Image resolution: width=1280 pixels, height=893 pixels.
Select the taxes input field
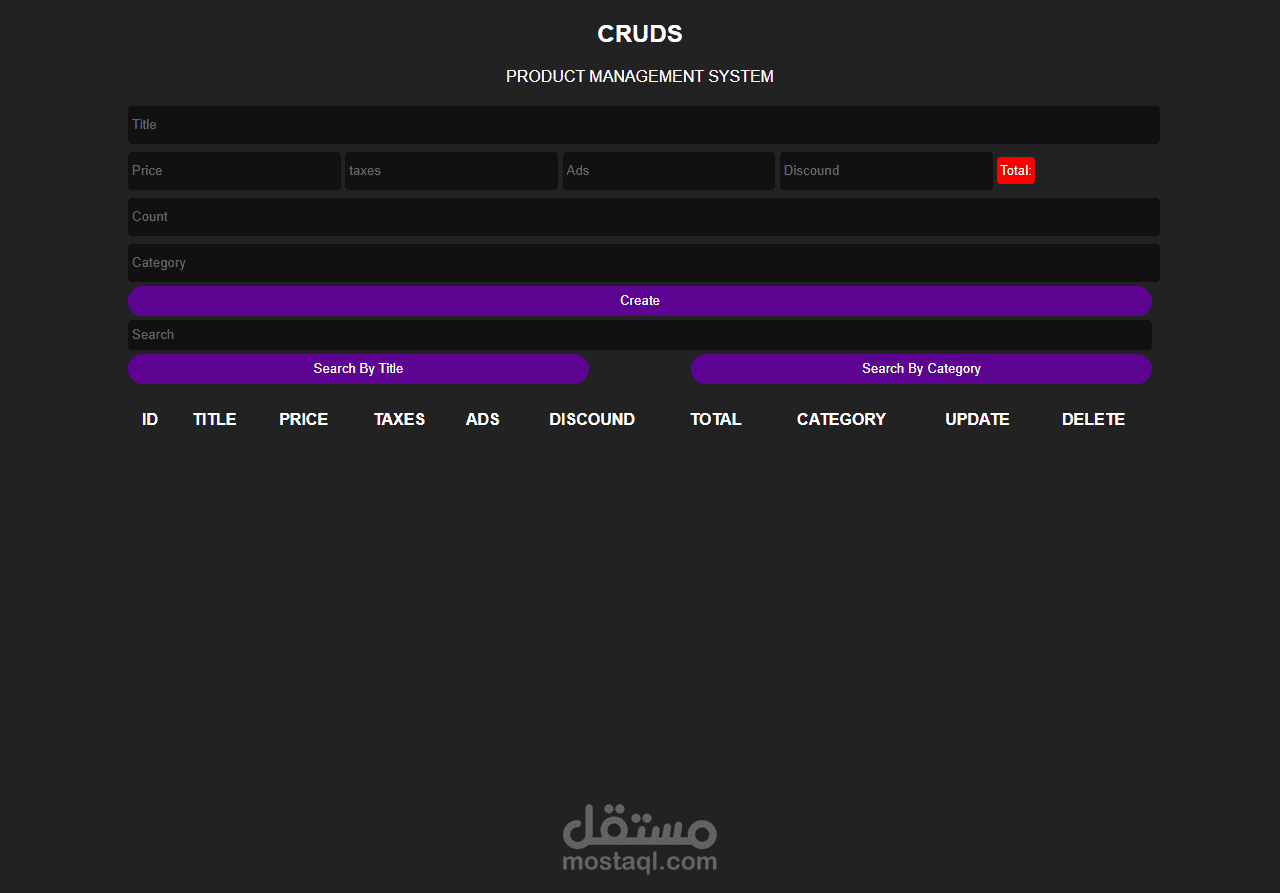tap(451, 171)
